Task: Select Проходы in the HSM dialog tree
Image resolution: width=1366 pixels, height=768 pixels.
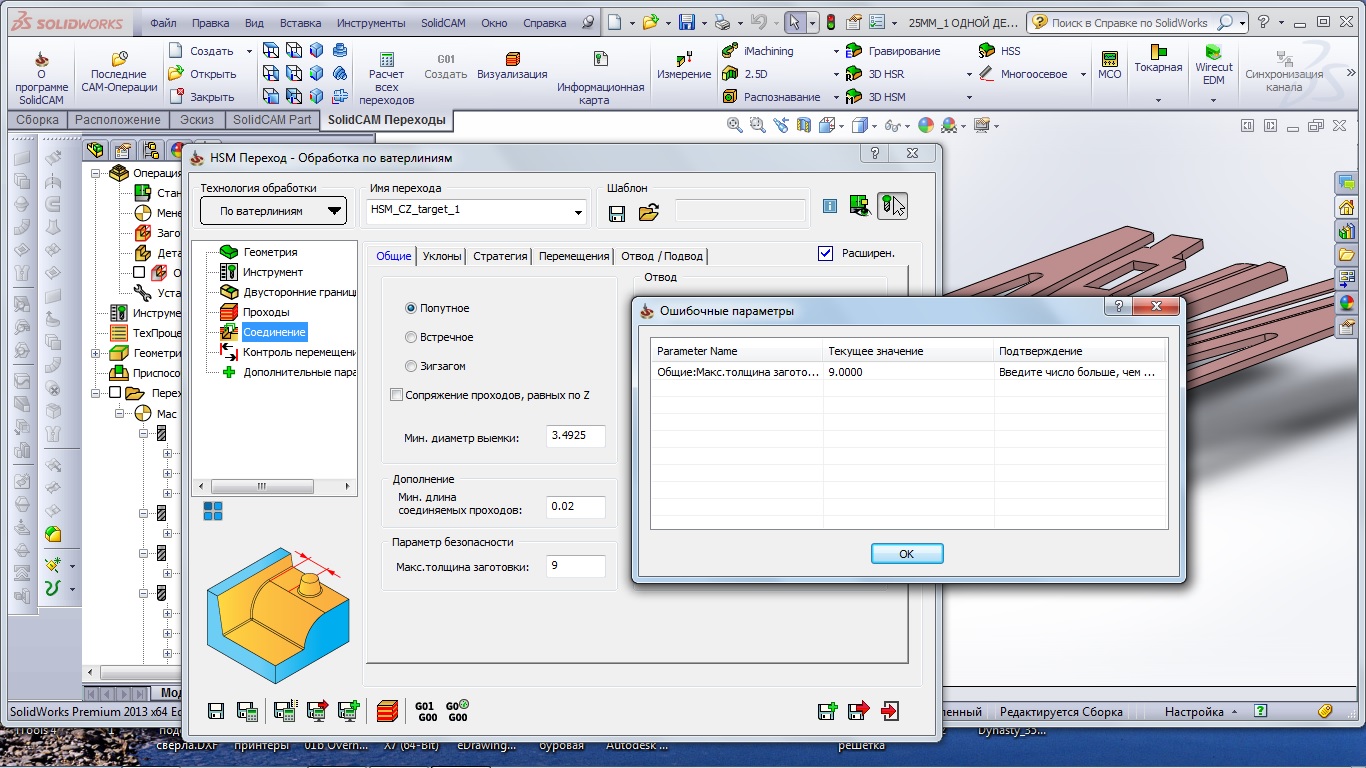Action: tap(266, 312)
